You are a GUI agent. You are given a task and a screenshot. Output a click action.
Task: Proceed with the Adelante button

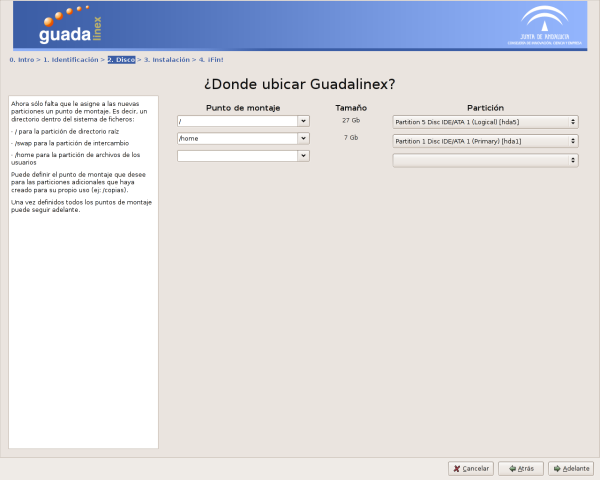coord(571,467)
